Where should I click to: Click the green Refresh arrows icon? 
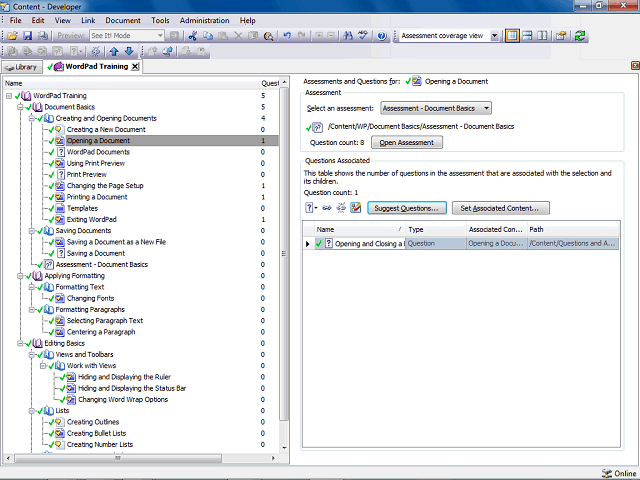pos(580,36)
